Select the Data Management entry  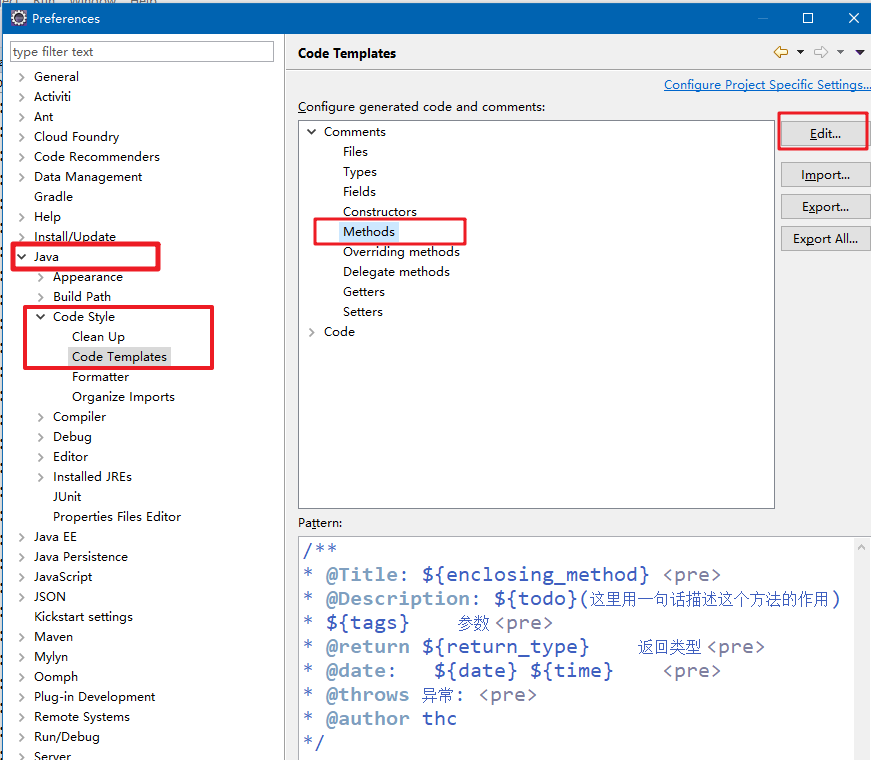(x=88, y=177)
